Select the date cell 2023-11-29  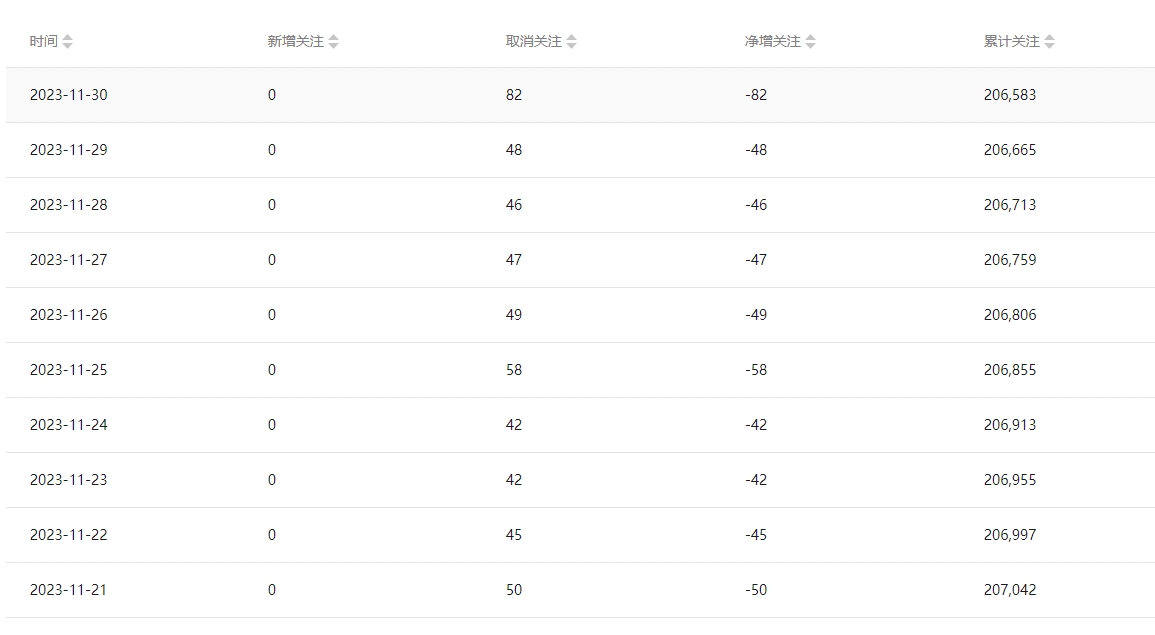[69, 150]
